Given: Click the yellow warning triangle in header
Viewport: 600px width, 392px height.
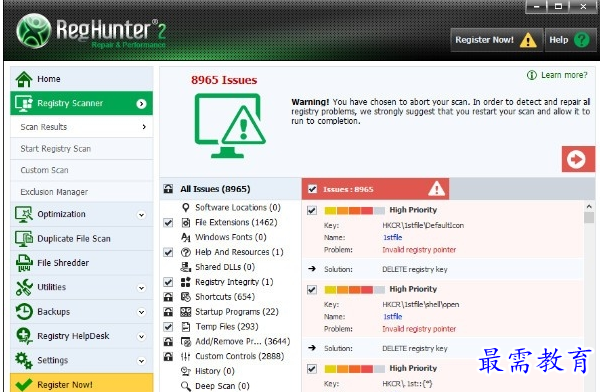Looking at the screenshot, I should coord(528,40).
